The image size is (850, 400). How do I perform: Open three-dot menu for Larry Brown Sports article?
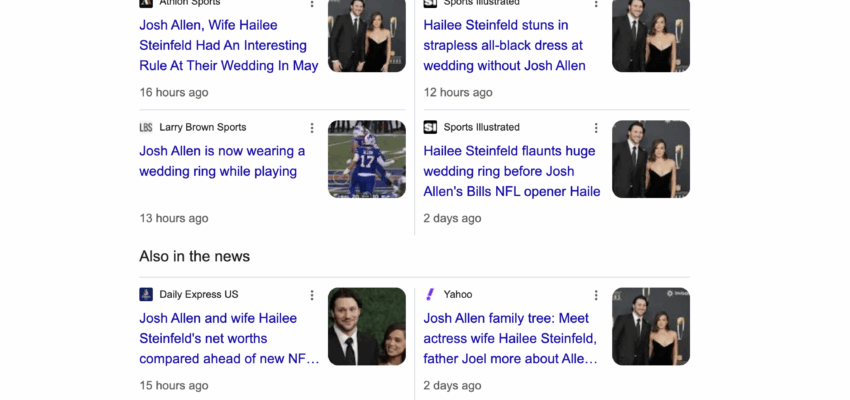point(312,128)
